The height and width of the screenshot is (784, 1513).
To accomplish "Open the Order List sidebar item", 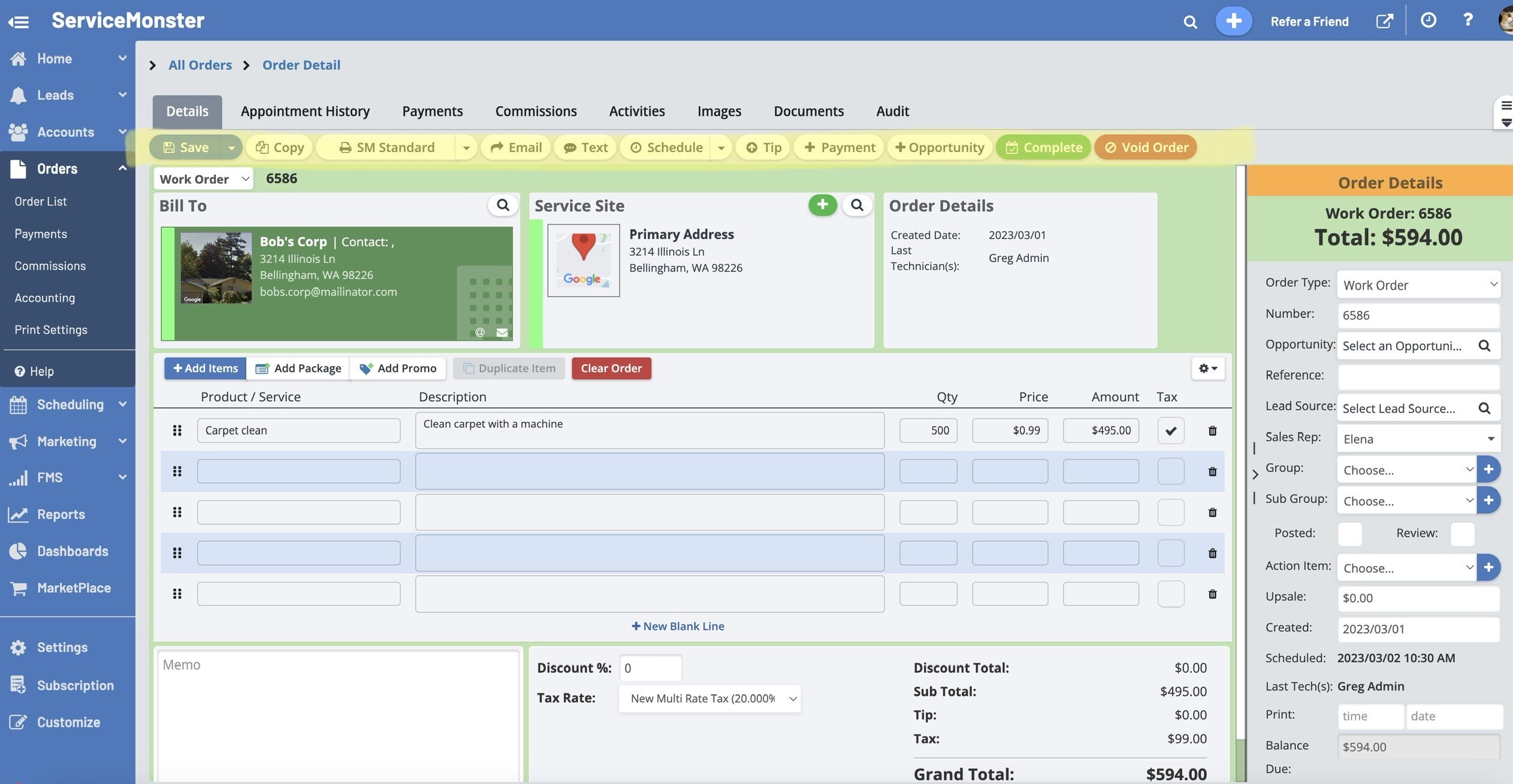I will tap(41, 202).
